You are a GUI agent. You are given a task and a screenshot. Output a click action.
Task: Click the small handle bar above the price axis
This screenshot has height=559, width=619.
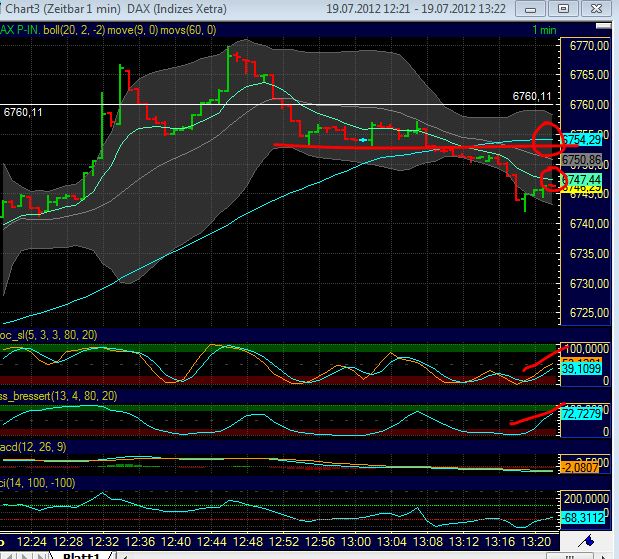(x=603, y=26)
